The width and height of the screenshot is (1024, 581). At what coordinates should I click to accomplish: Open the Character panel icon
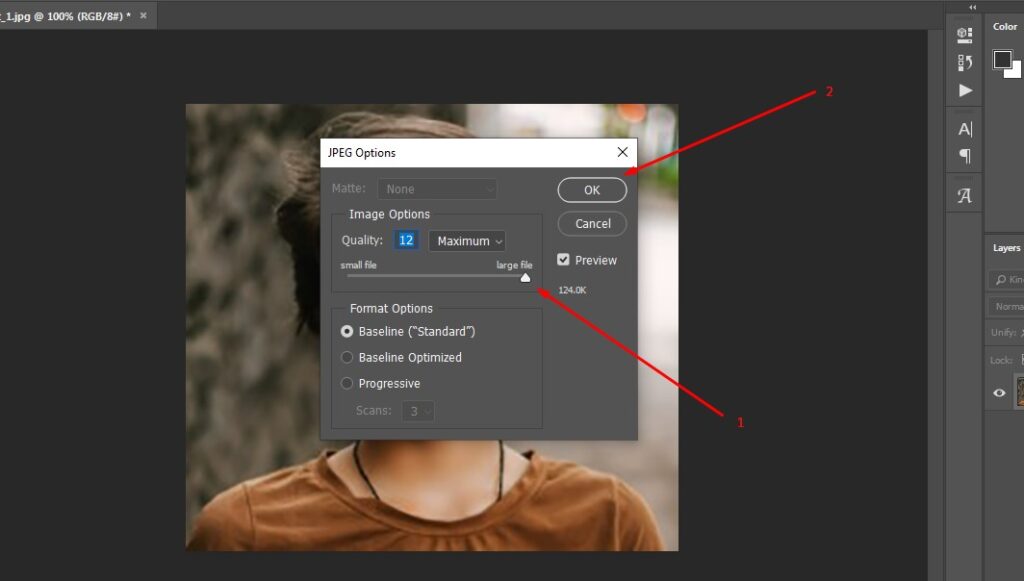[964, 129]
